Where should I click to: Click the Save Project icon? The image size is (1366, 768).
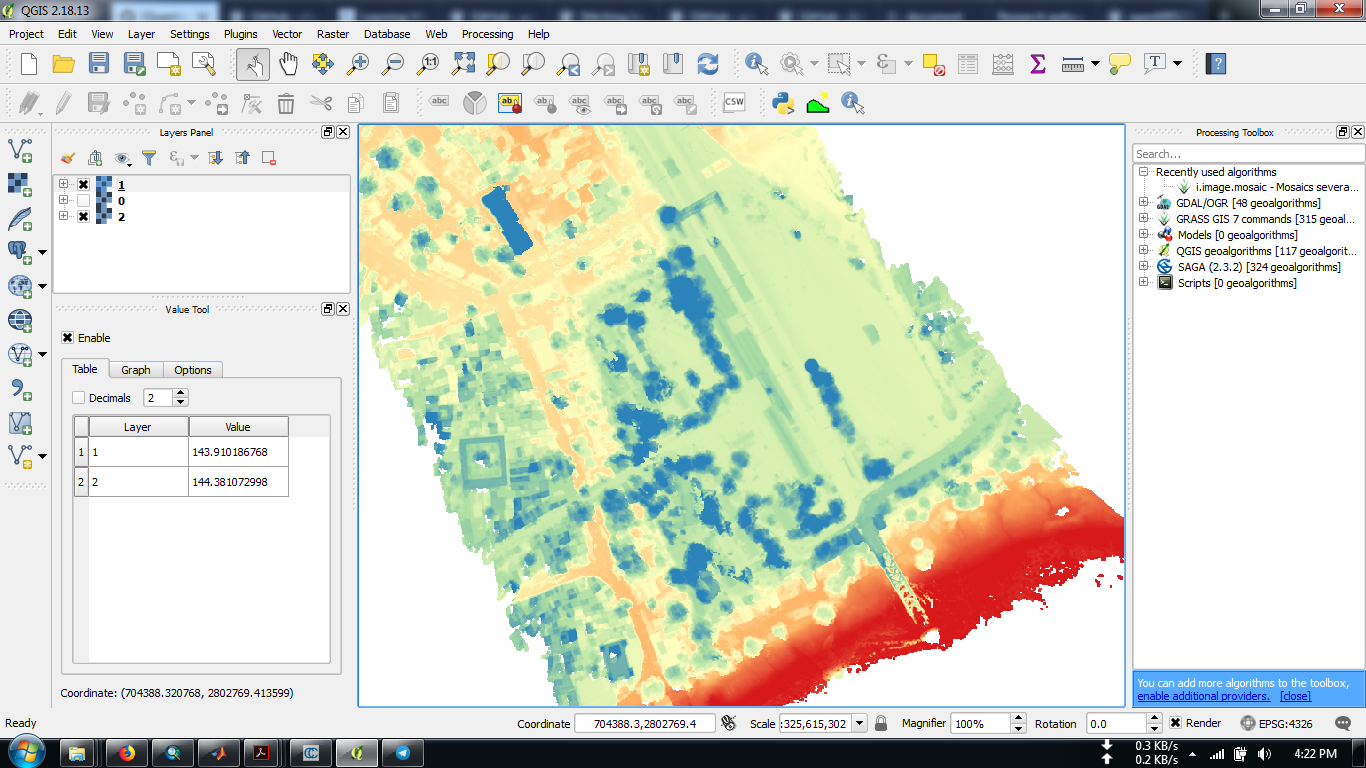(x=98, y=64)
